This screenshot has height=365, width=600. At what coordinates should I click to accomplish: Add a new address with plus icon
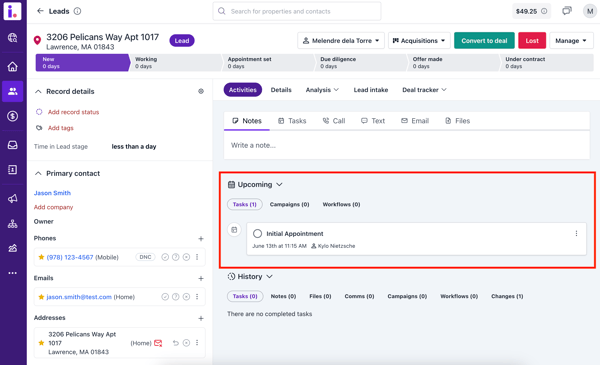pos(201,318)
